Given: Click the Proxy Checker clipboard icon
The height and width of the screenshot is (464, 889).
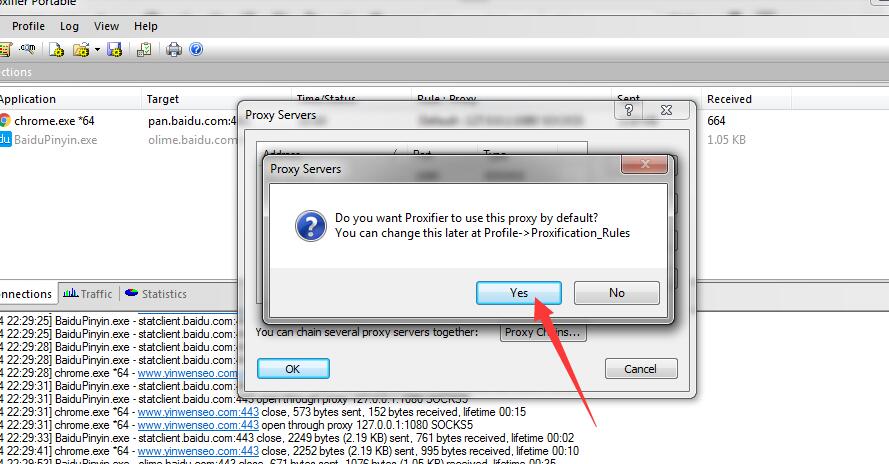Looking at the screenshot, I should pos(144,50).
